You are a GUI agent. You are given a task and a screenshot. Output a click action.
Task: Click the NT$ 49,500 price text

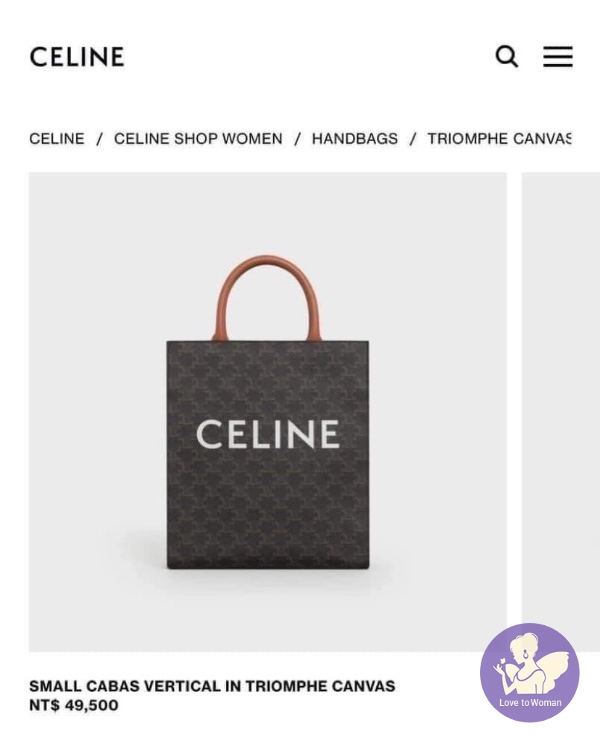74,705
